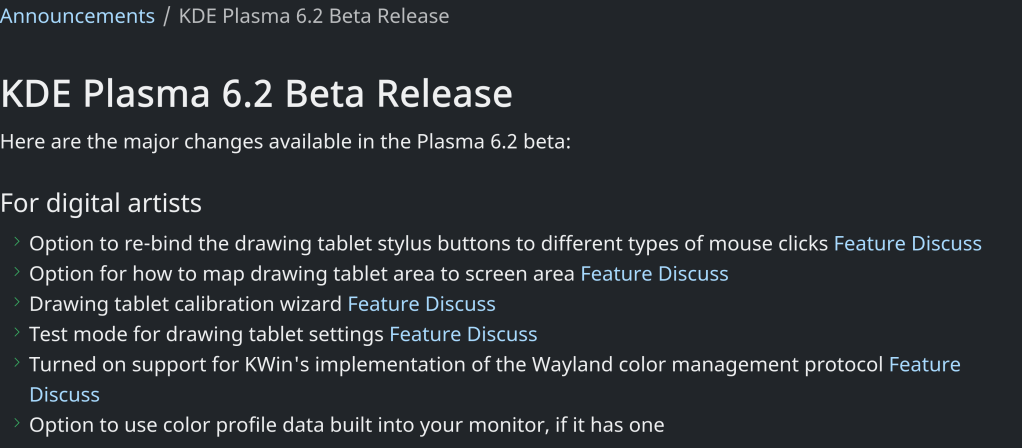Open Feature link for Wayland color management

pyautogui.click(x=924, y=364)
